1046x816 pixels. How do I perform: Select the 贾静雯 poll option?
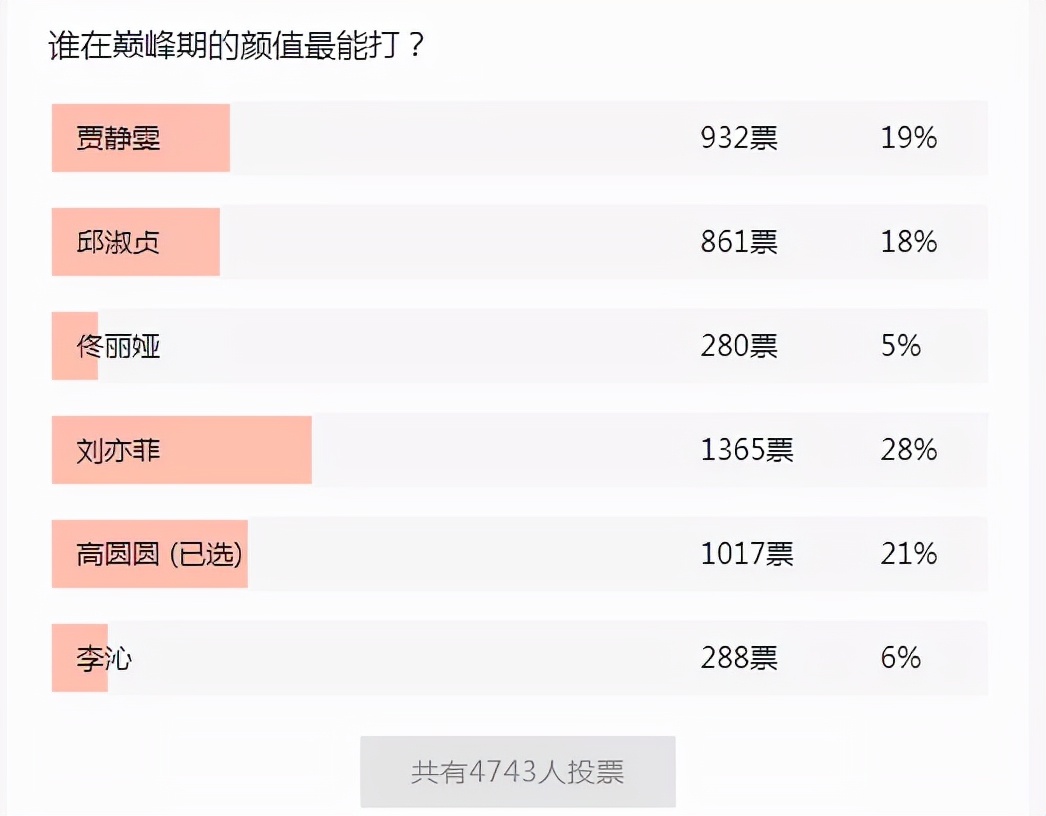point(520,138)
